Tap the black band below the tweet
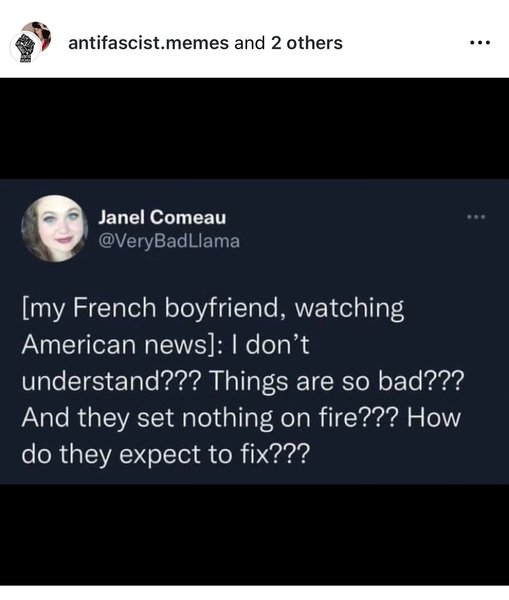Screen dimensions: 509x600 (254, 535)
